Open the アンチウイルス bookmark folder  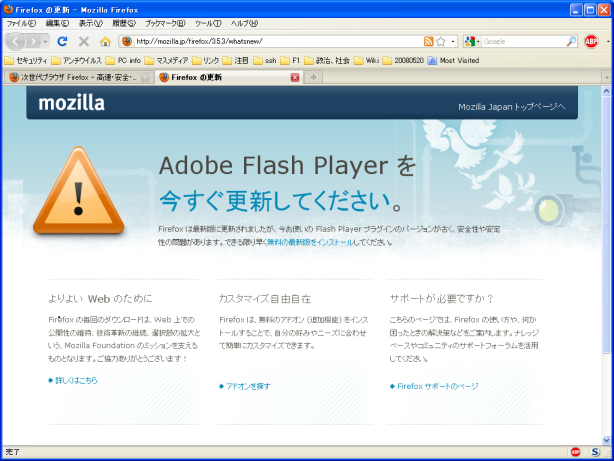pos(76,60)
